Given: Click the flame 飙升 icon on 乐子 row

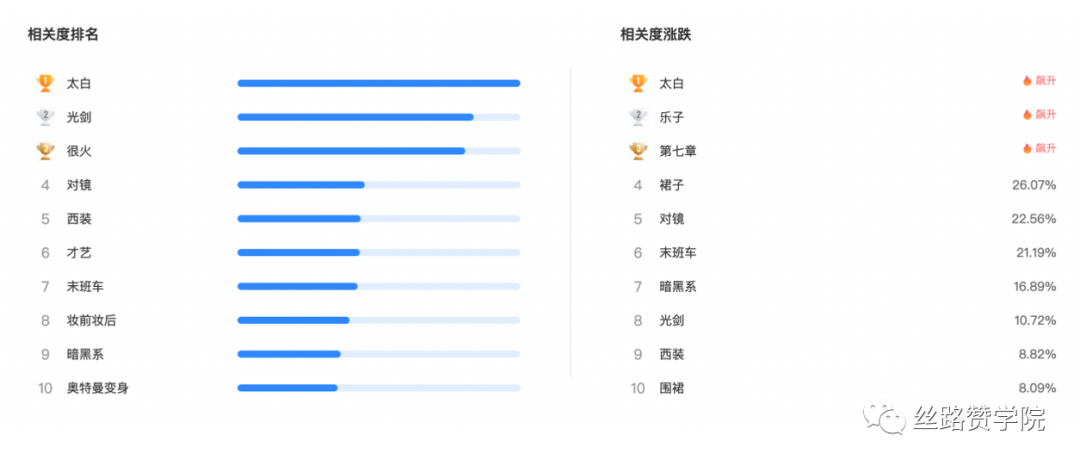Looking at the screenshot, I should [1027, 114].
